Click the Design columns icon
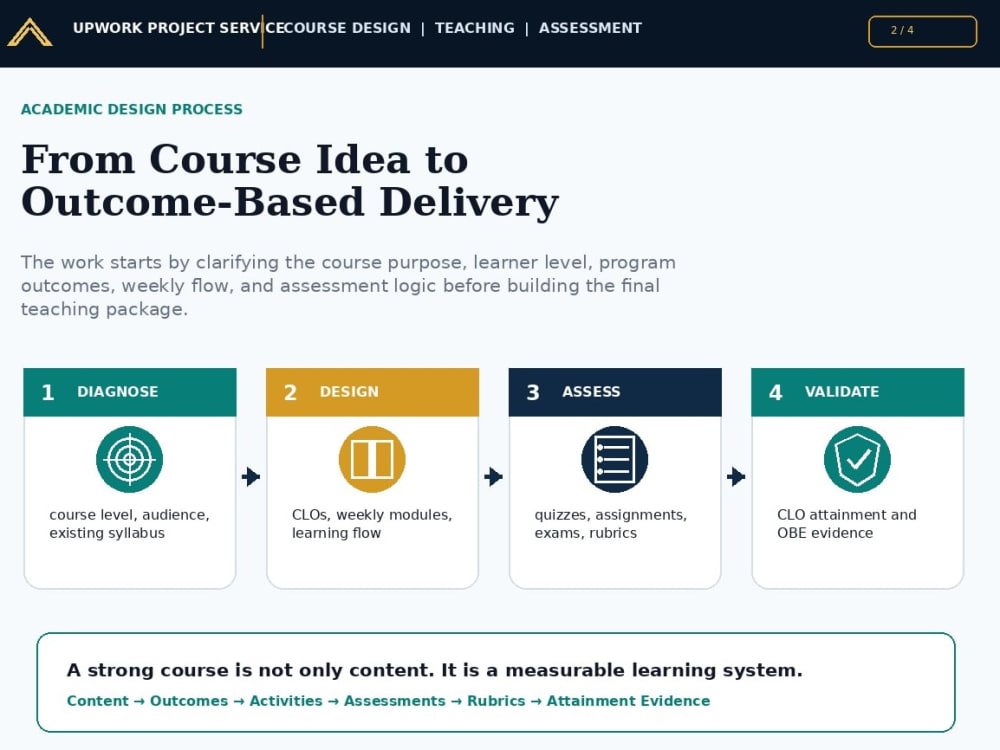1000x750 pixels. [372, 459]
